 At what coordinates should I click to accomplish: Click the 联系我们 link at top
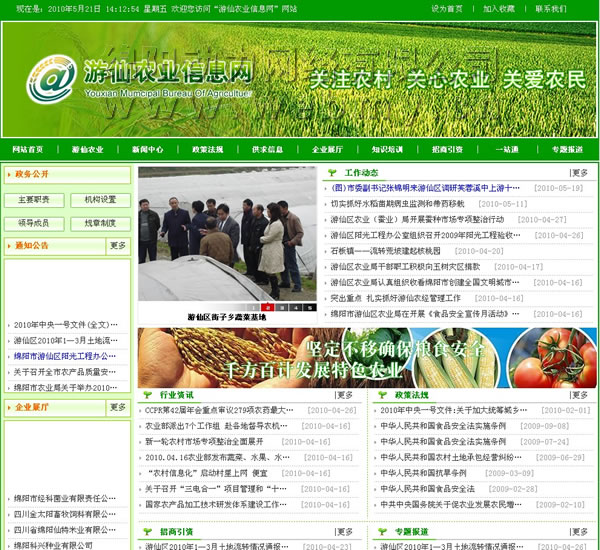551,8
